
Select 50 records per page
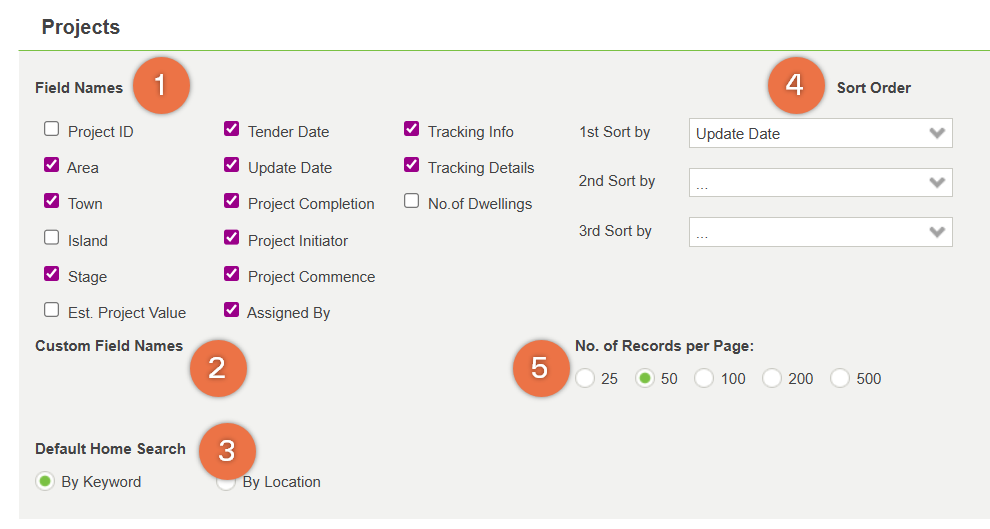(x=645, y=378)
